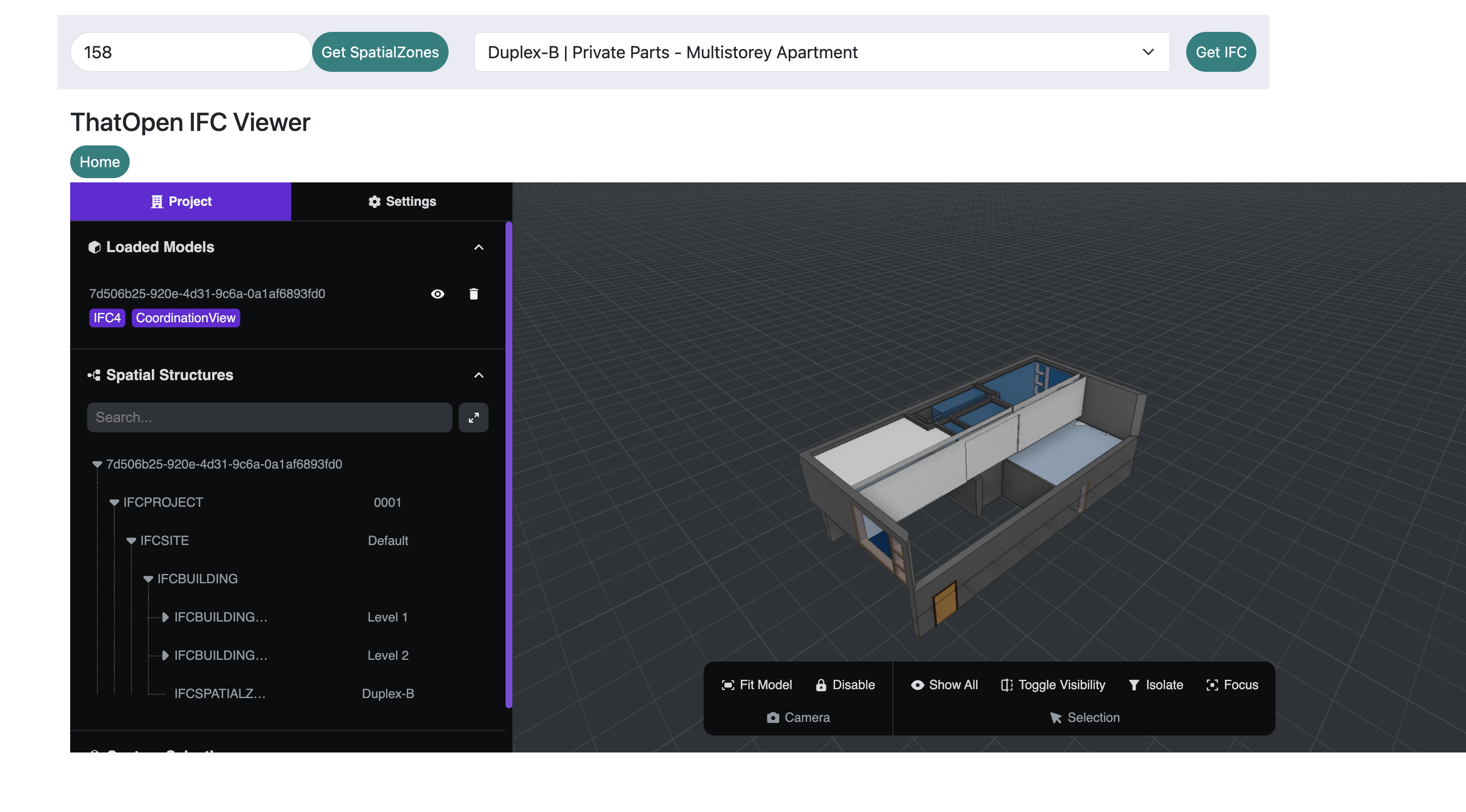Expand the Level 2 building storey node
This screenshot has width=1466, height=812.
(165, 655)
